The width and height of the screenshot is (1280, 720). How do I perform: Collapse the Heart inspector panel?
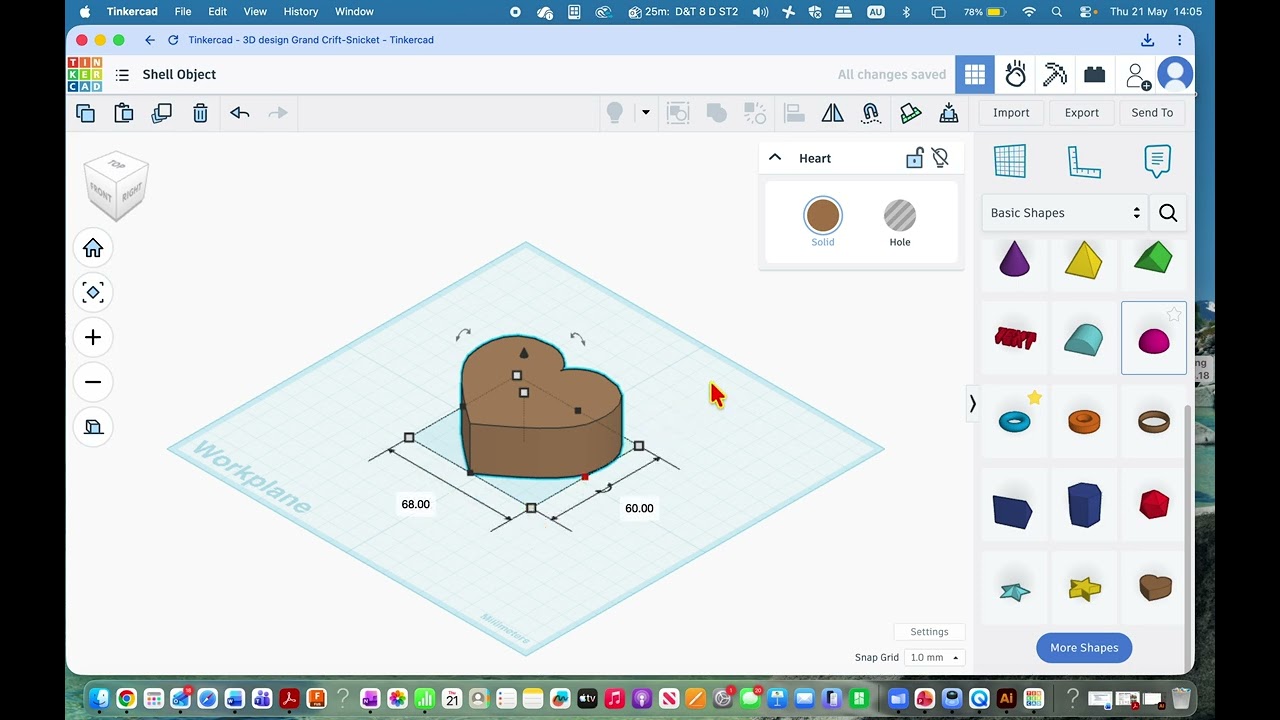[x=775, y=158]
